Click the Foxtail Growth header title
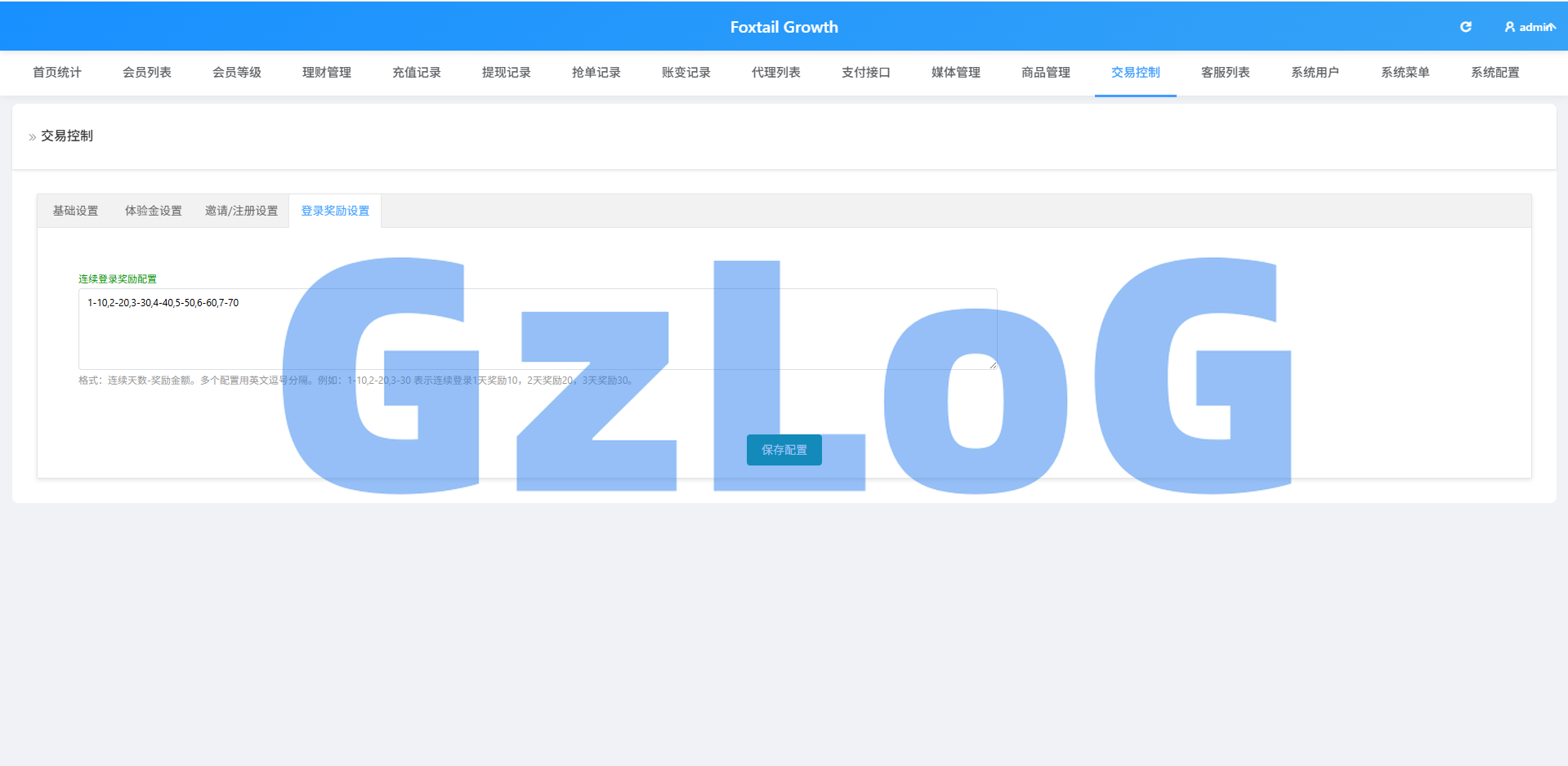 (784, 27)
